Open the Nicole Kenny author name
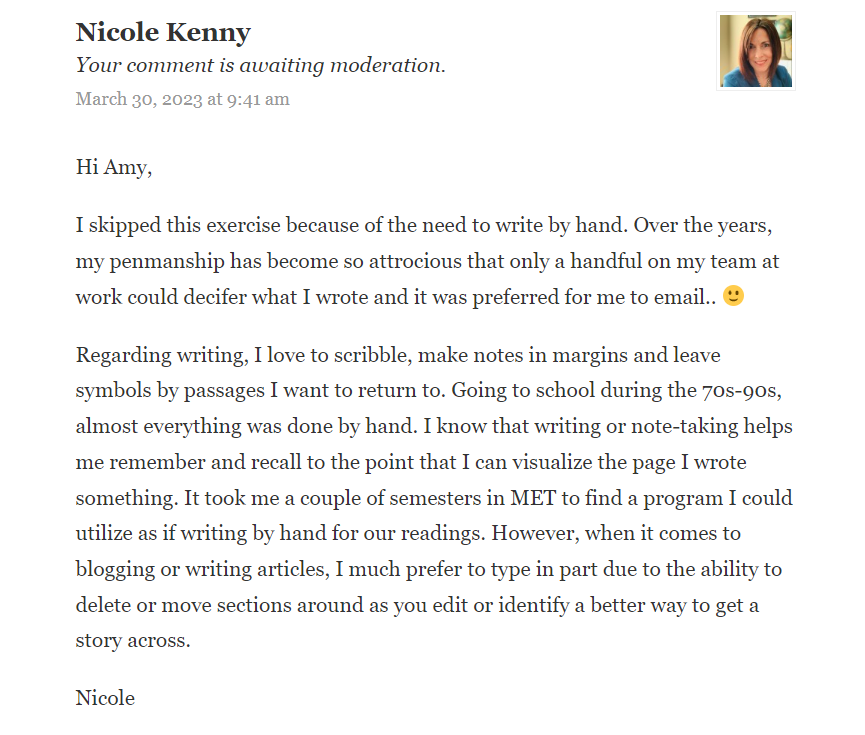This screenshot has width=865, height=735. click(x=163, y=33)
